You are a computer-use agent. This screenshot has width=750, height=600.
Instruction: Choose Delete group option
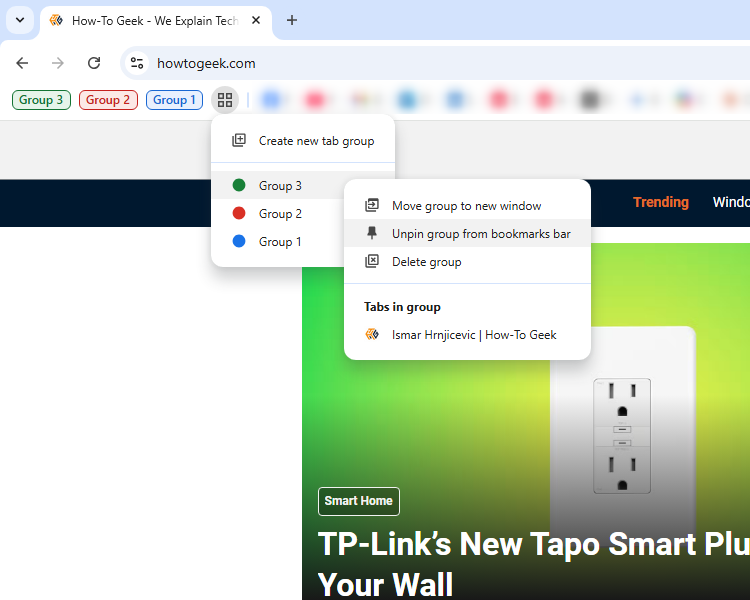pyautogui.click(x=467, y=262)
